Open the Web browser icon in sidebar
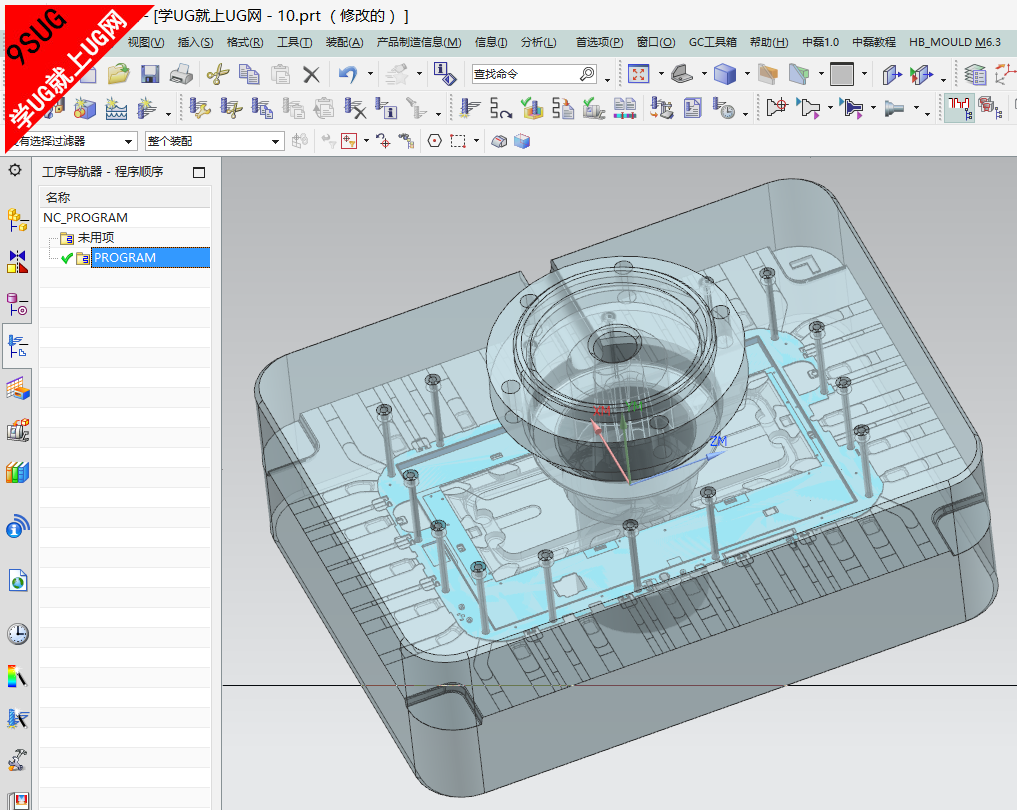 [x=18, y=580]
